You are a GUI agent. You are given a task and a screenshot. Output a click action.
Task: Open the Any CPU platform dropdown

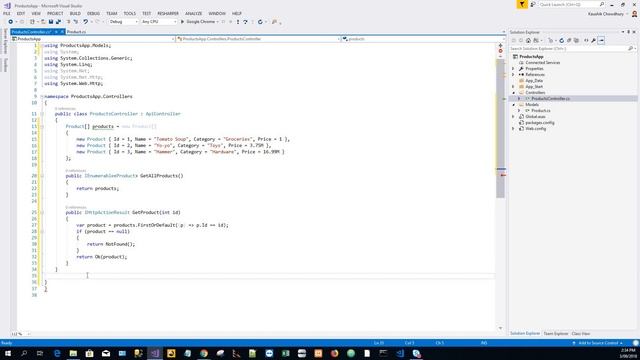point(159,22)
